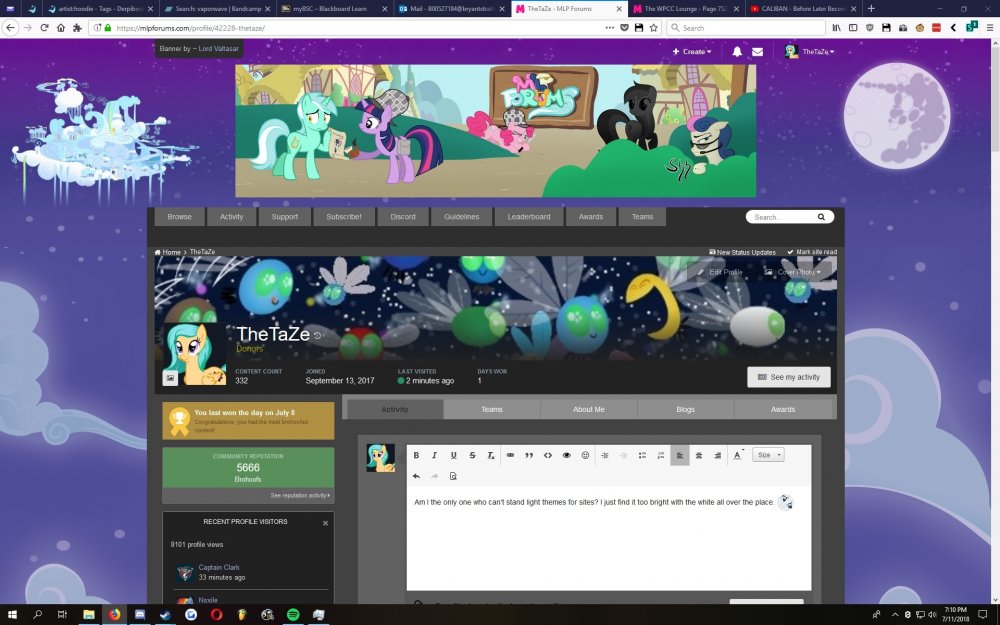Click the profile photo change icon
The image size is (1000, 625).
[x=170, y=378]
